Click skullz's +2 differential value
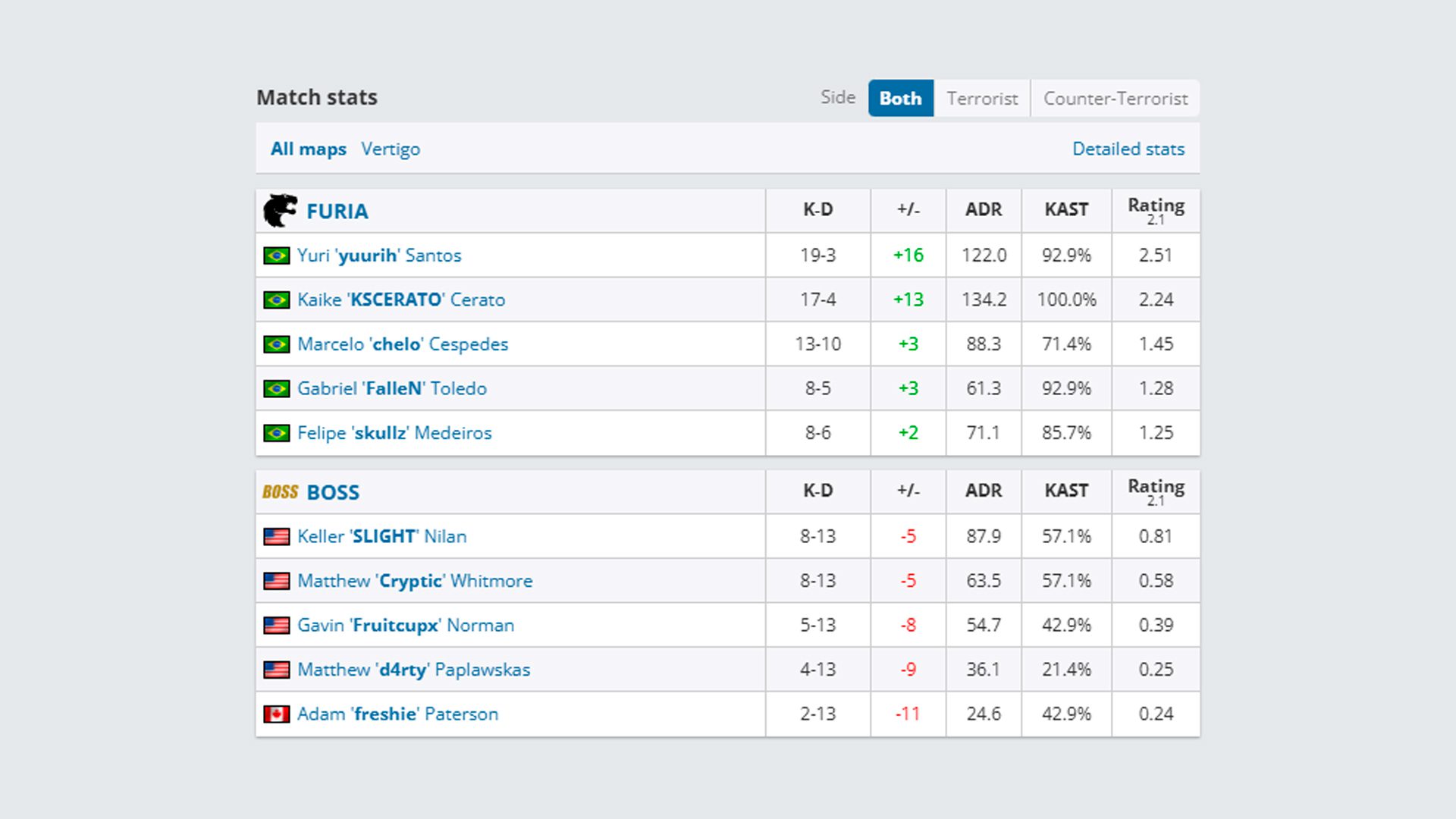 (x=908, y=432)
